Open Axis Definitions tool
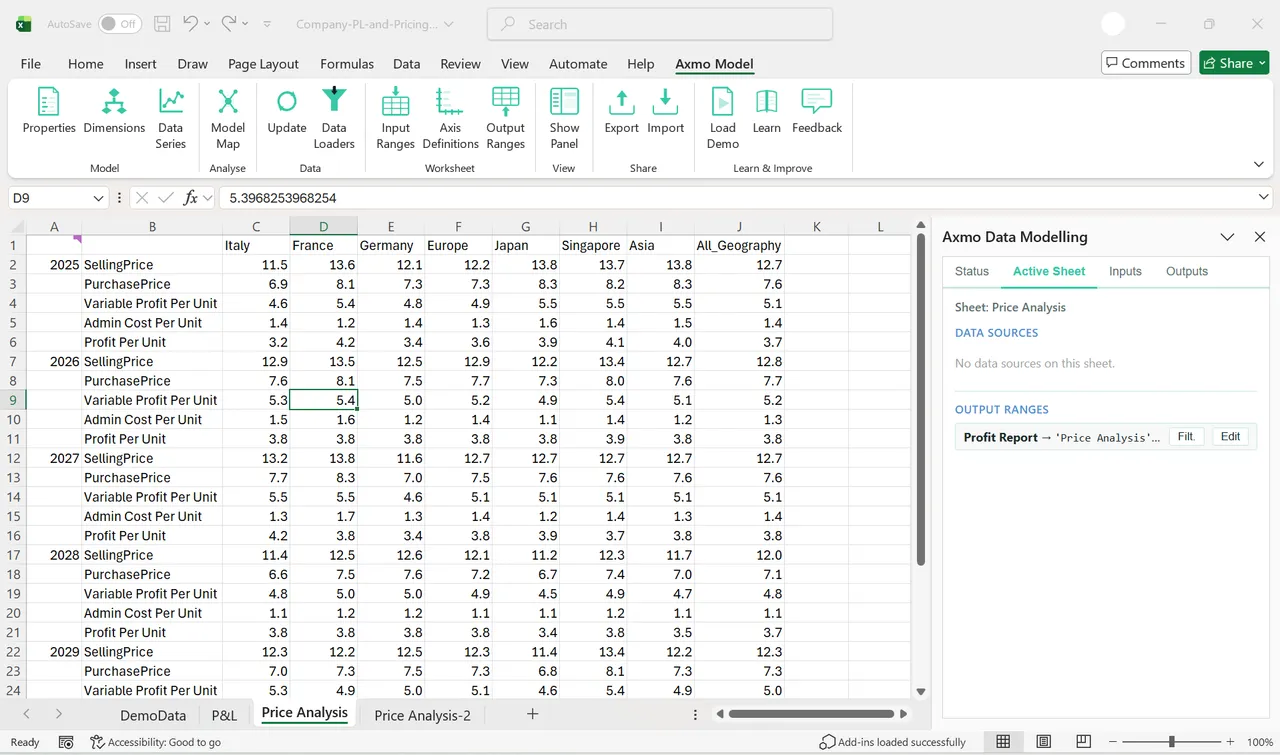This screenshot has height=755, width=1280. point(451,118)
